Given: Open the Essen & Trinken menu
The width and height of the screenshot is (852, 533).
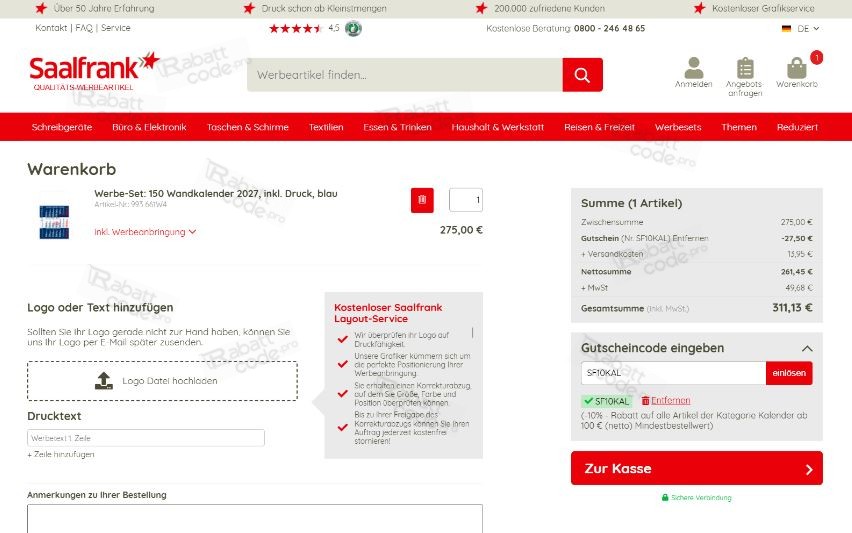Looking at the screenshot, I should 397,127.
